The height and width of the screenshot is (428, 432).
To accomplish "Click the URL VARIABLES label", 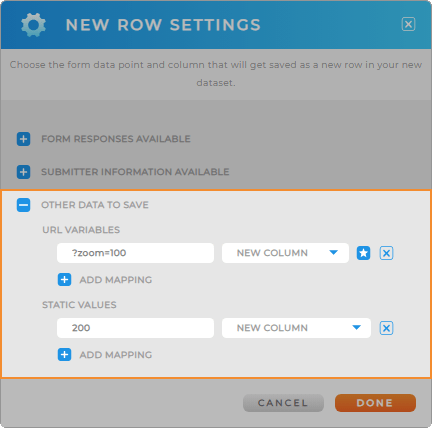I will [81, 230].
